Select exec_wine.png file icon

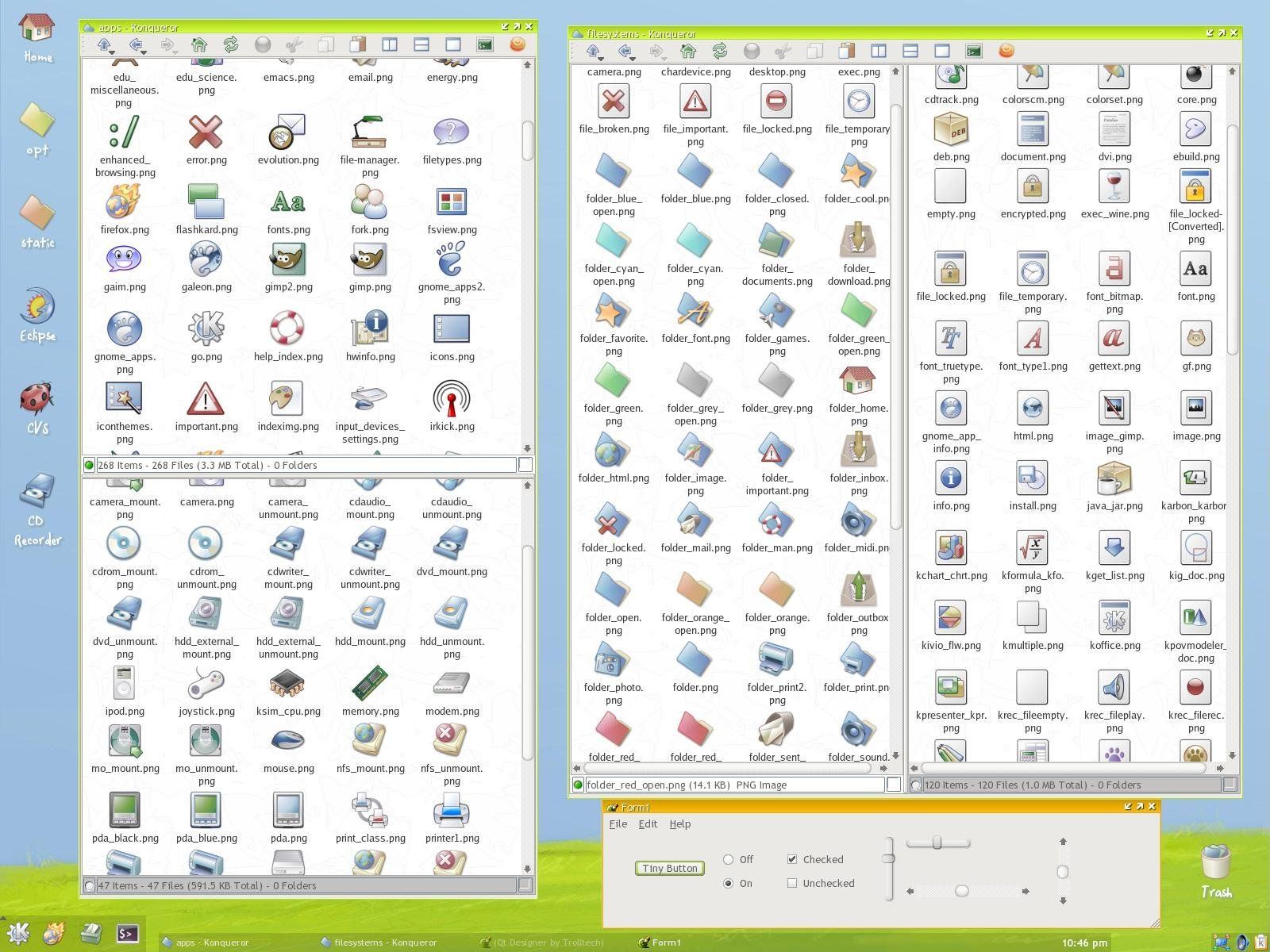tap(1114, 186)
